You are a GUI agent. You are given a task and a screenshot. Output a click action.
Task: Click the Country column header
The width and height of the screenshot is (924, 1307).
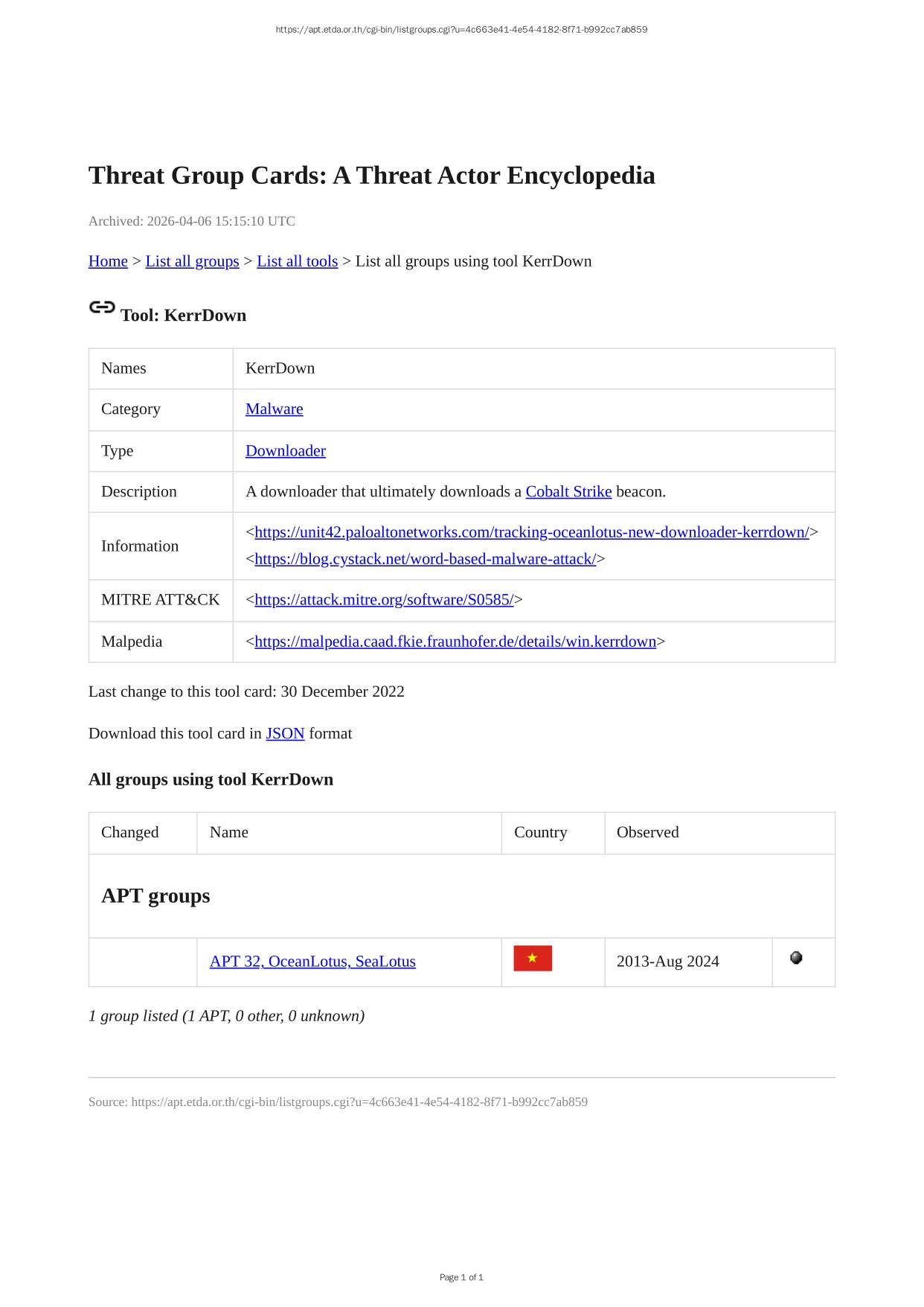(x=540, y=832)
